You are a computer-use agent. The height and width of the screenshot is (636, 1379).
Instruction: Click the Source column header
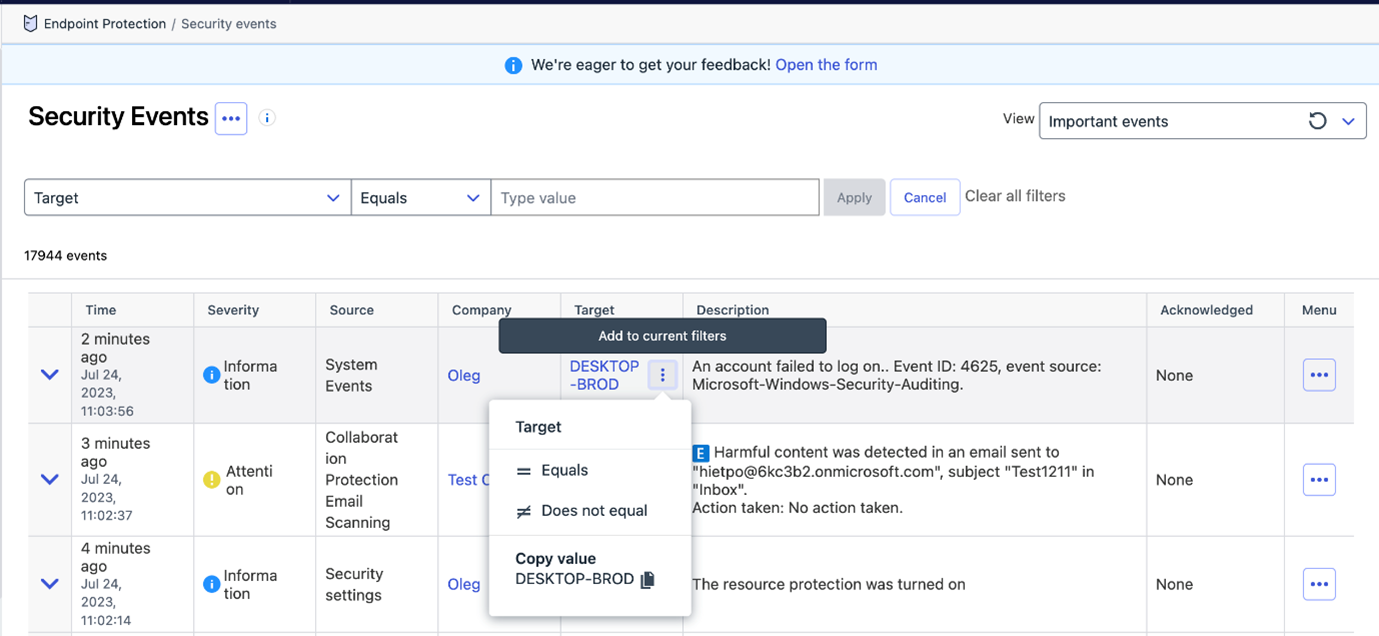[x=352, y=310]
